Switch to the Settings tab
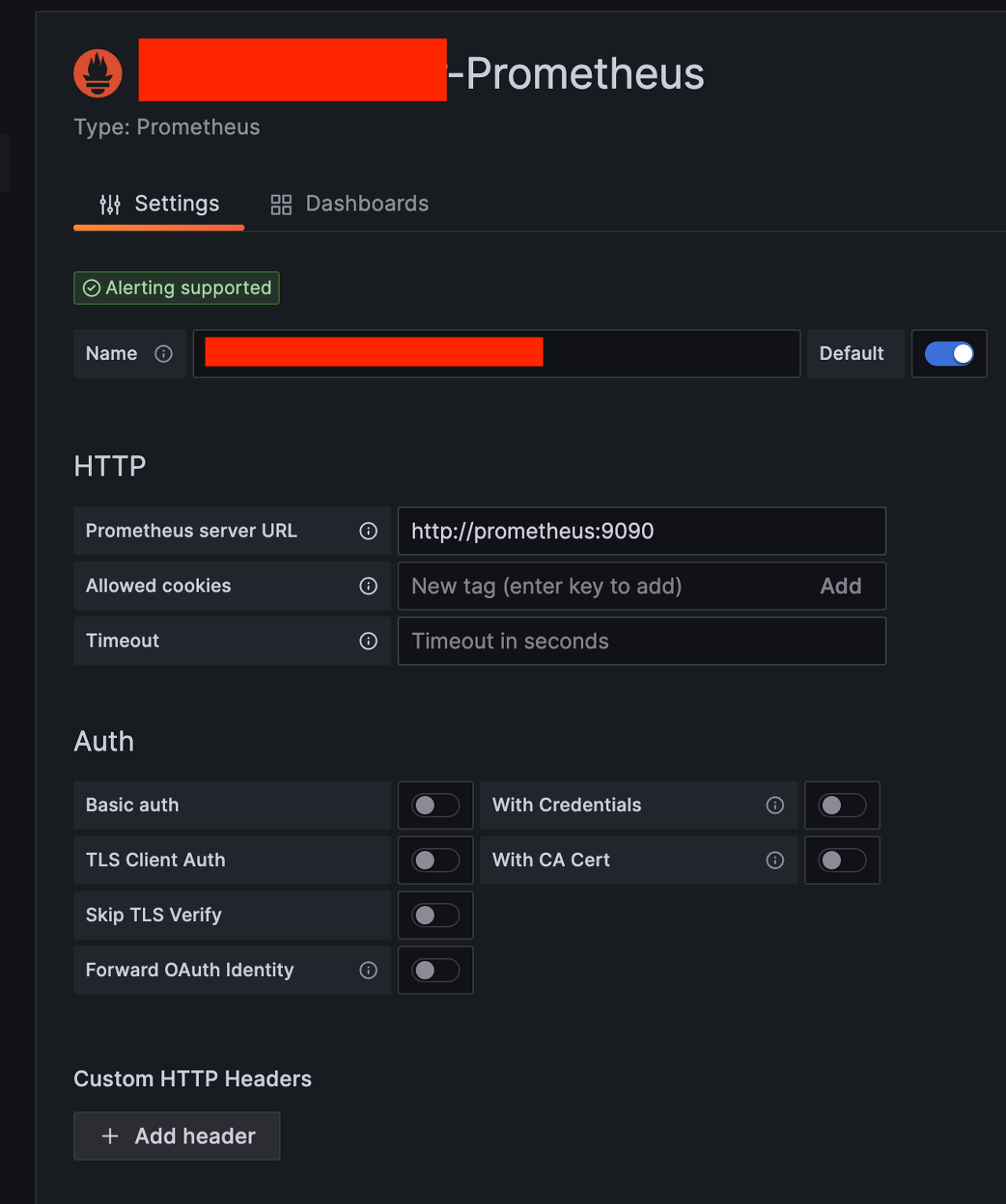Viewport: 1006px width, 1204px height. coord(159,204)
